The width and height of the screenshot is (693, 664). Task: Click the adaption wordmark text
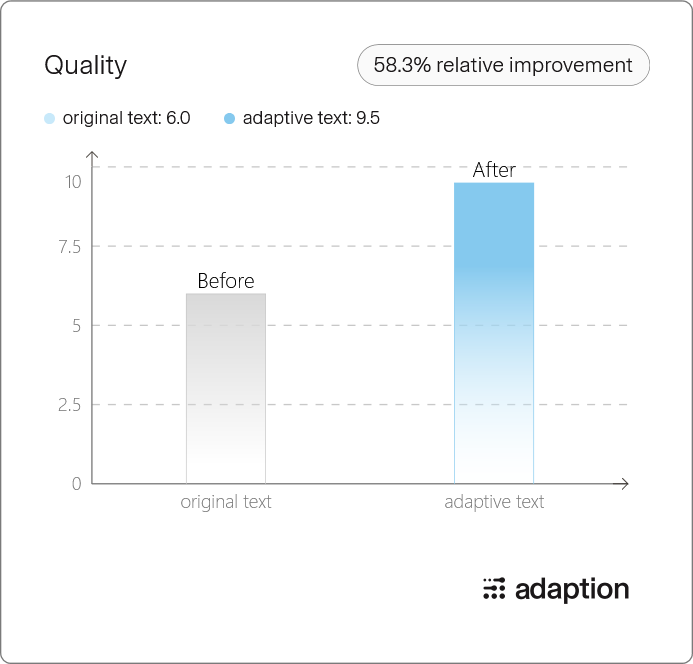click(572, 590)
